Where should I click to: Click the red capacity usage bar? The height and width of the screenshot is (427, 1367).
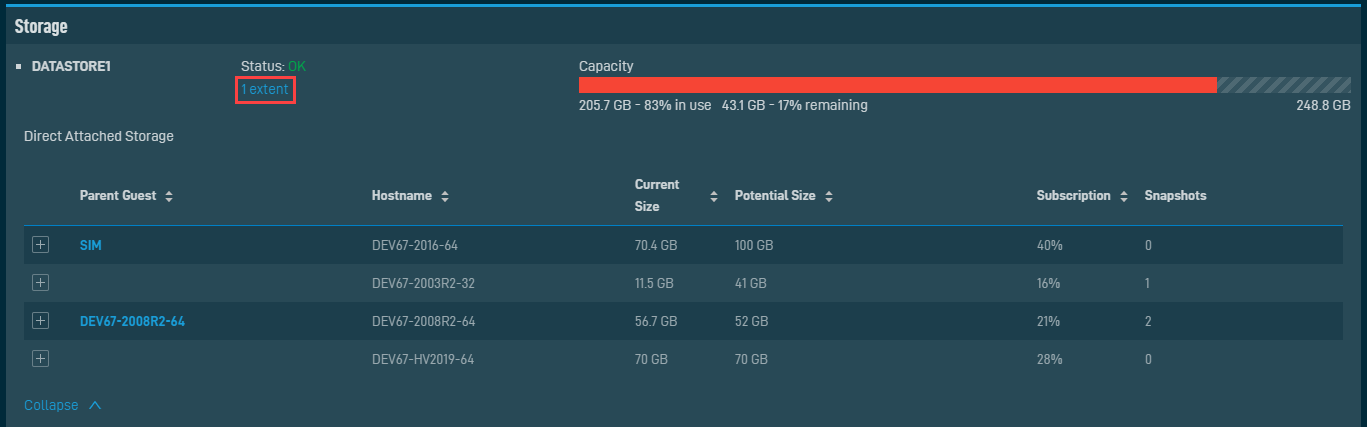pyautogui.click(x=898, y=85)
